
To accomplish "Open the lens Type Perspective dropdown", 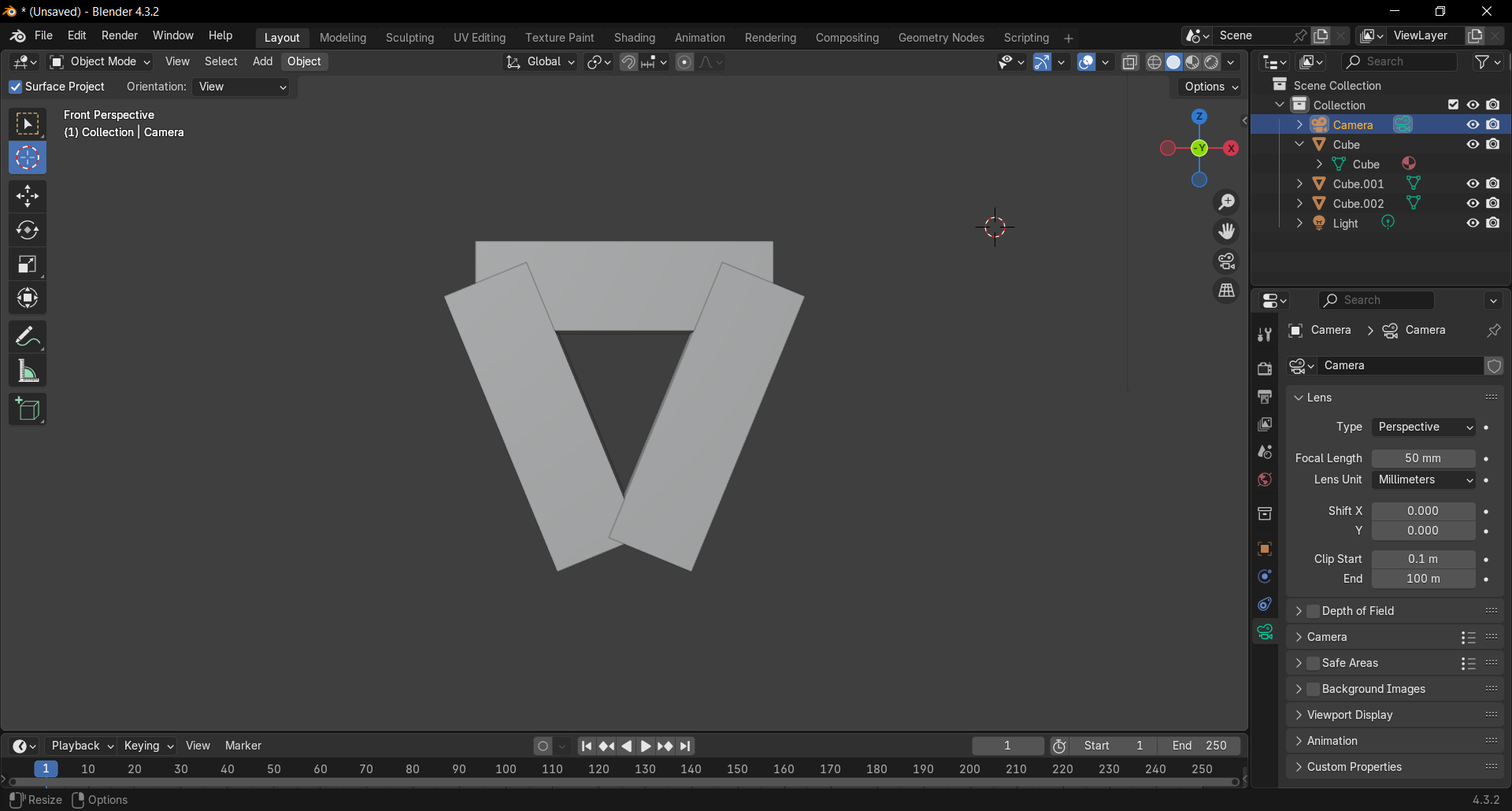I will [x=1424, y=427].
